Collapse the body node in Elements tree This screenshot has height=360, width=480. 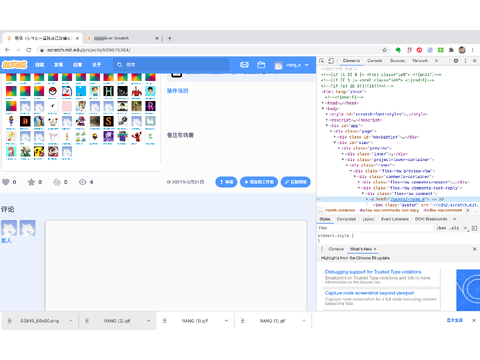(x=323, y=109)
